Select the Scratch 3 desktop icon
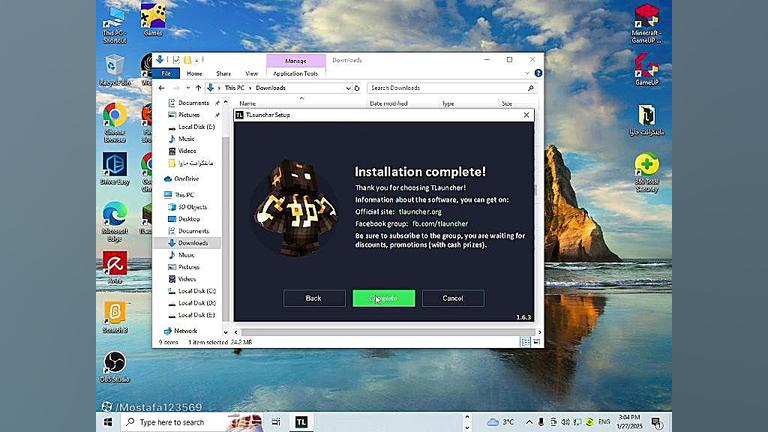The width and height of the screenshot is (768, 432). [115, 318]
